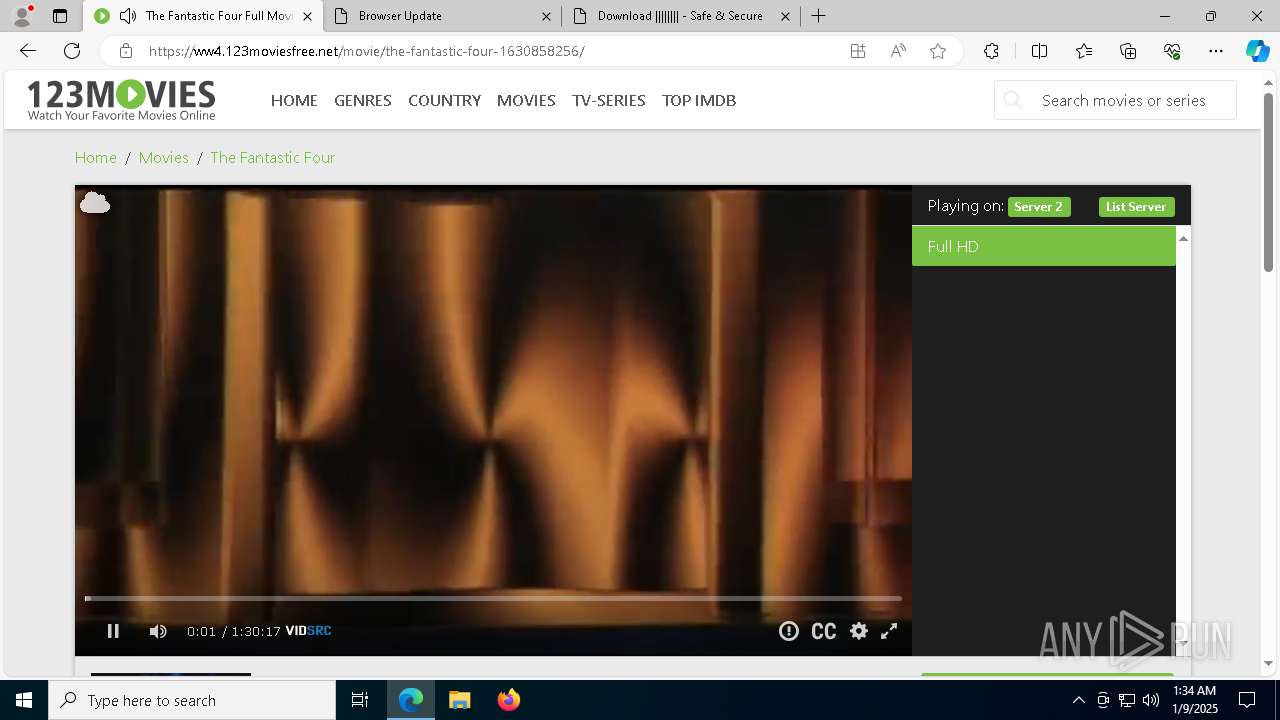Pause the video playback
1280x720 pixels.
113,631
